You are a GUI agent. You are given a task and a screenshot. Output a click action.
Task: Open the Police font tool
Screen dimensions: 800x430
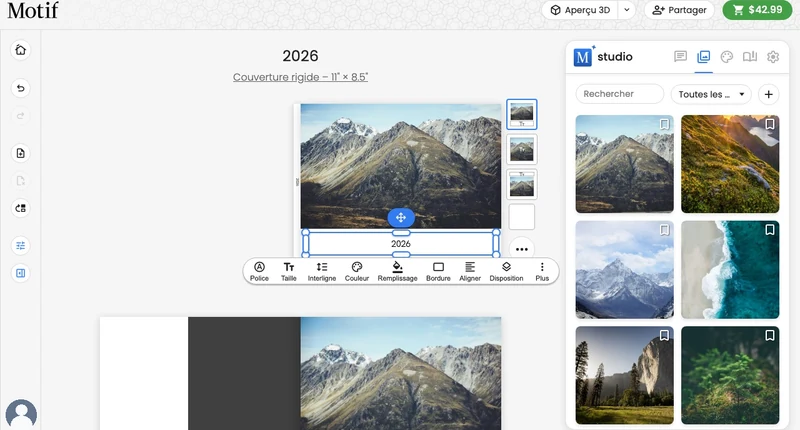259,271
